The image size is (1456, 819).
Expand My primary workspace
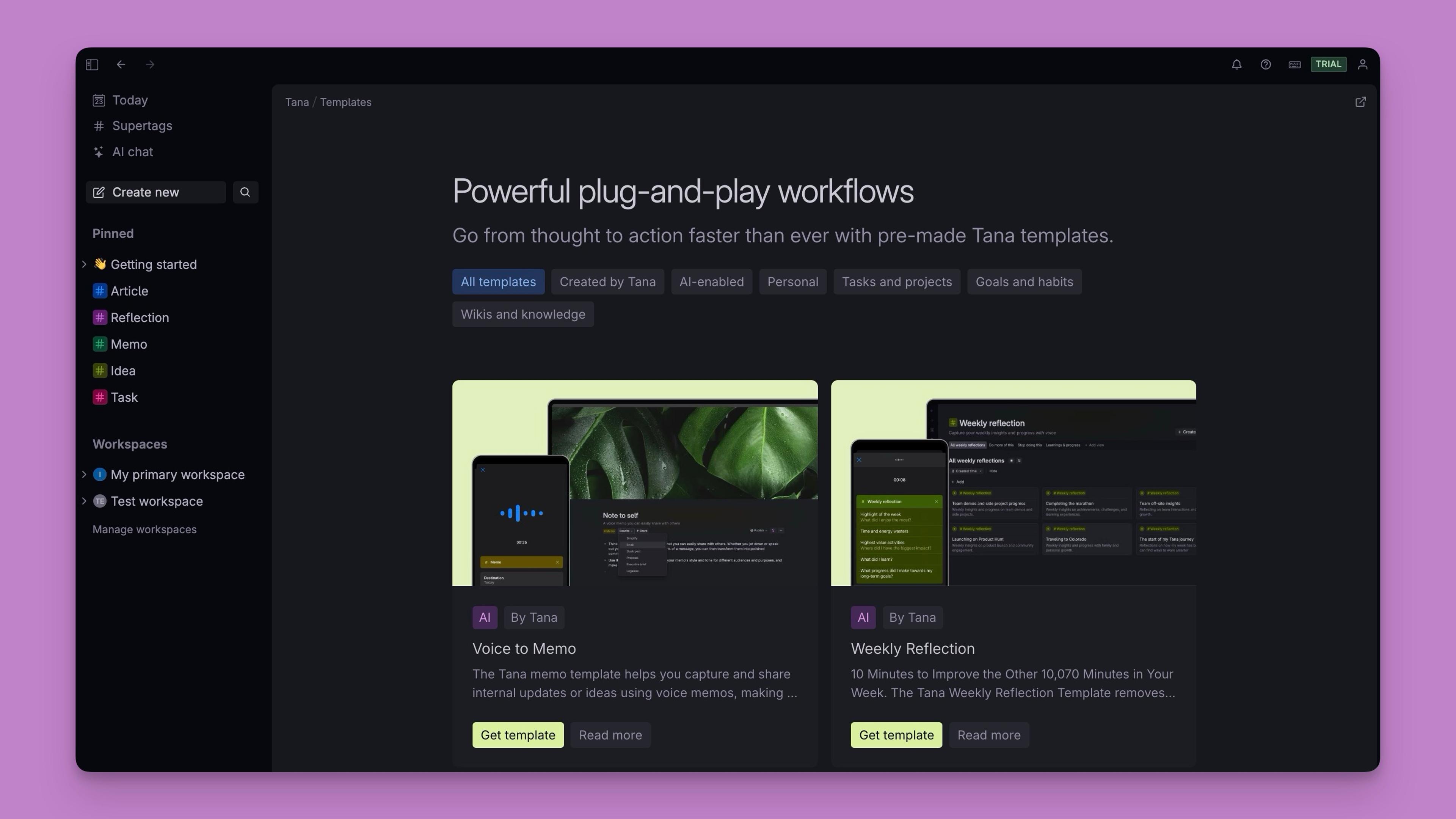tap(84, 475)
